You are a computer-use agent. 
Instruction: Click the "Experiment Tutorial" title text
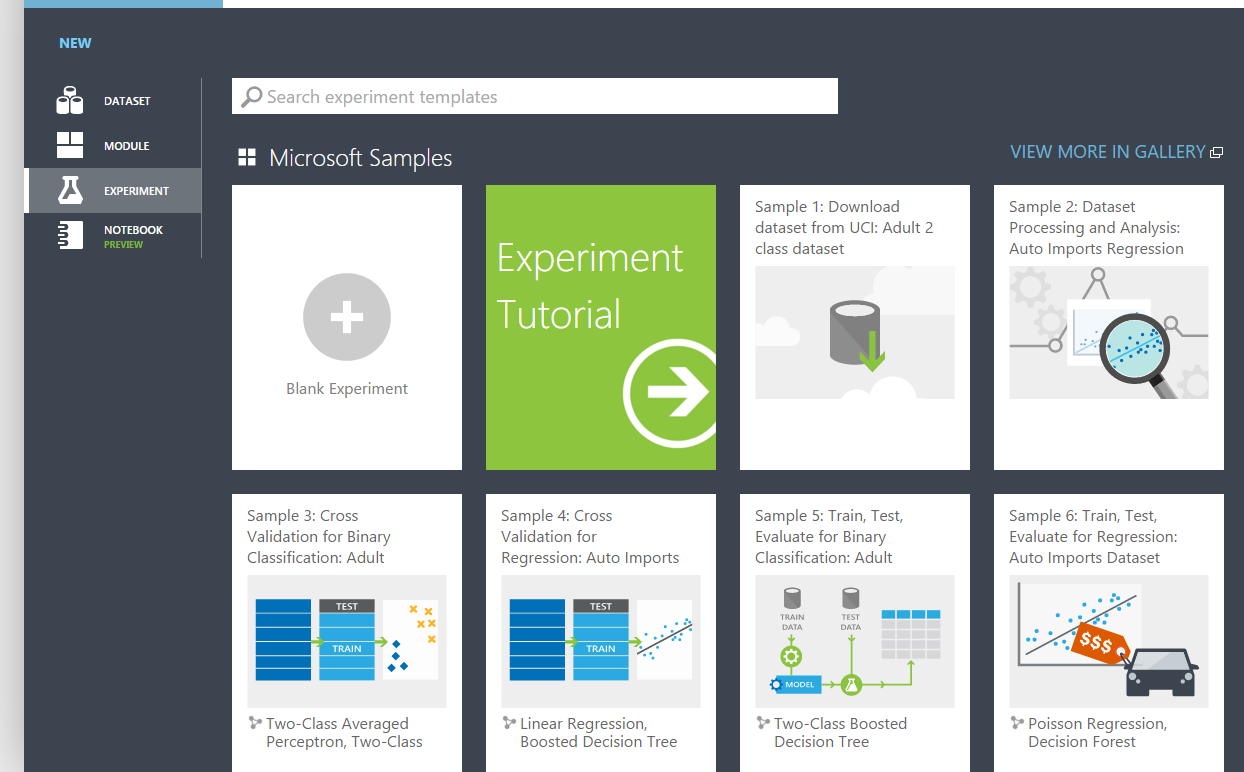(x=590, y=286)
